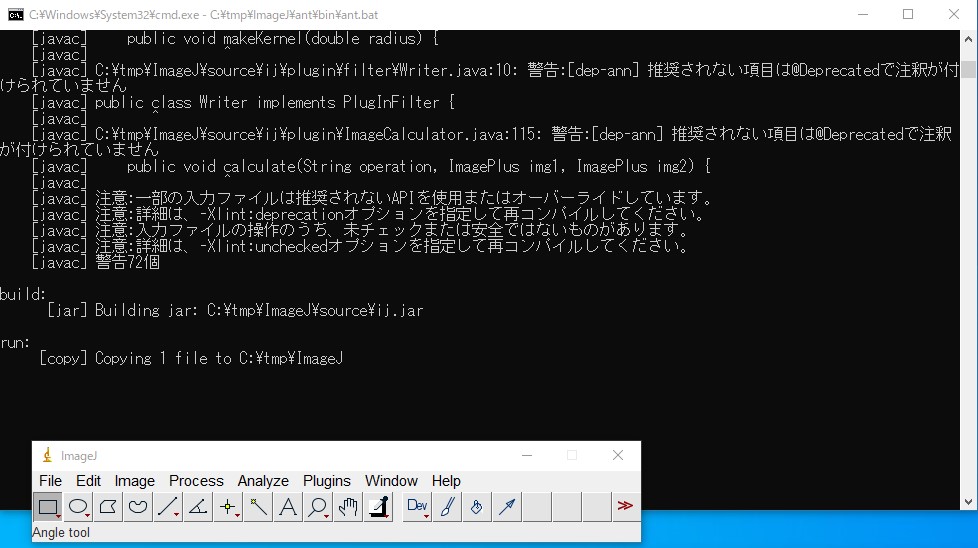The height and width of the screenshot is (548, 978).
Task: Select the Straight Line tool
Action: point(168,506)
